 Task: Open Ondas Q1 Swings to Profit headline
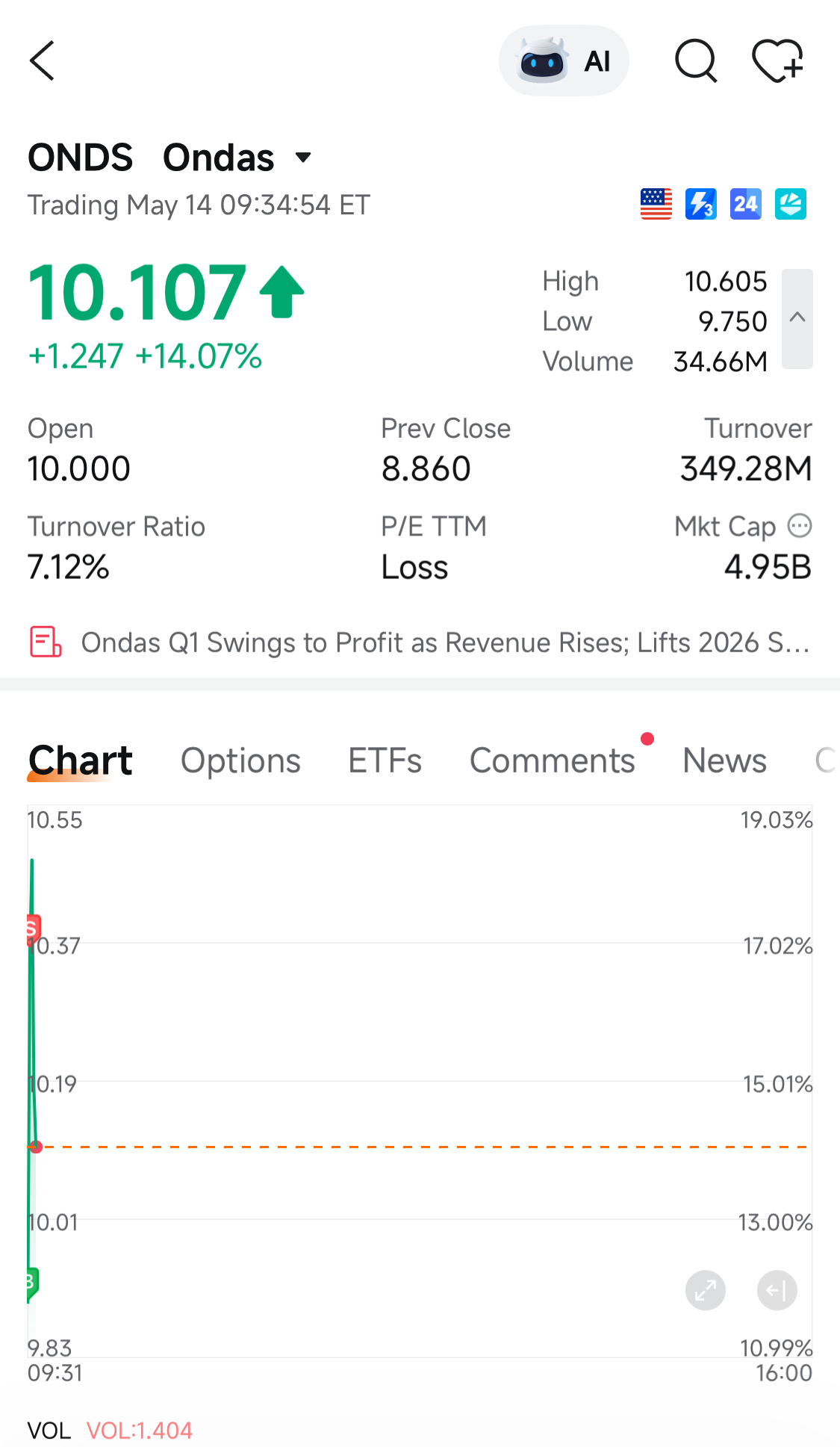pos(446,642)
